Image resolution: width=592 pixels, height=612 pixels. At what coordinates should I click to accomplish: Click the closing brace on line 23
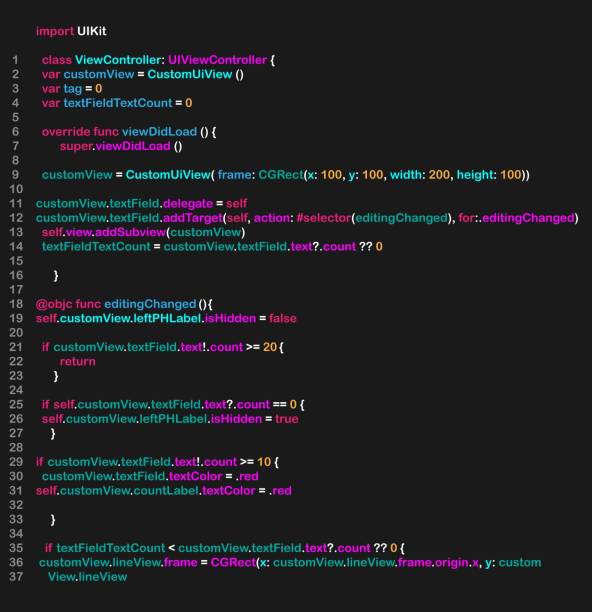point(56,376)
